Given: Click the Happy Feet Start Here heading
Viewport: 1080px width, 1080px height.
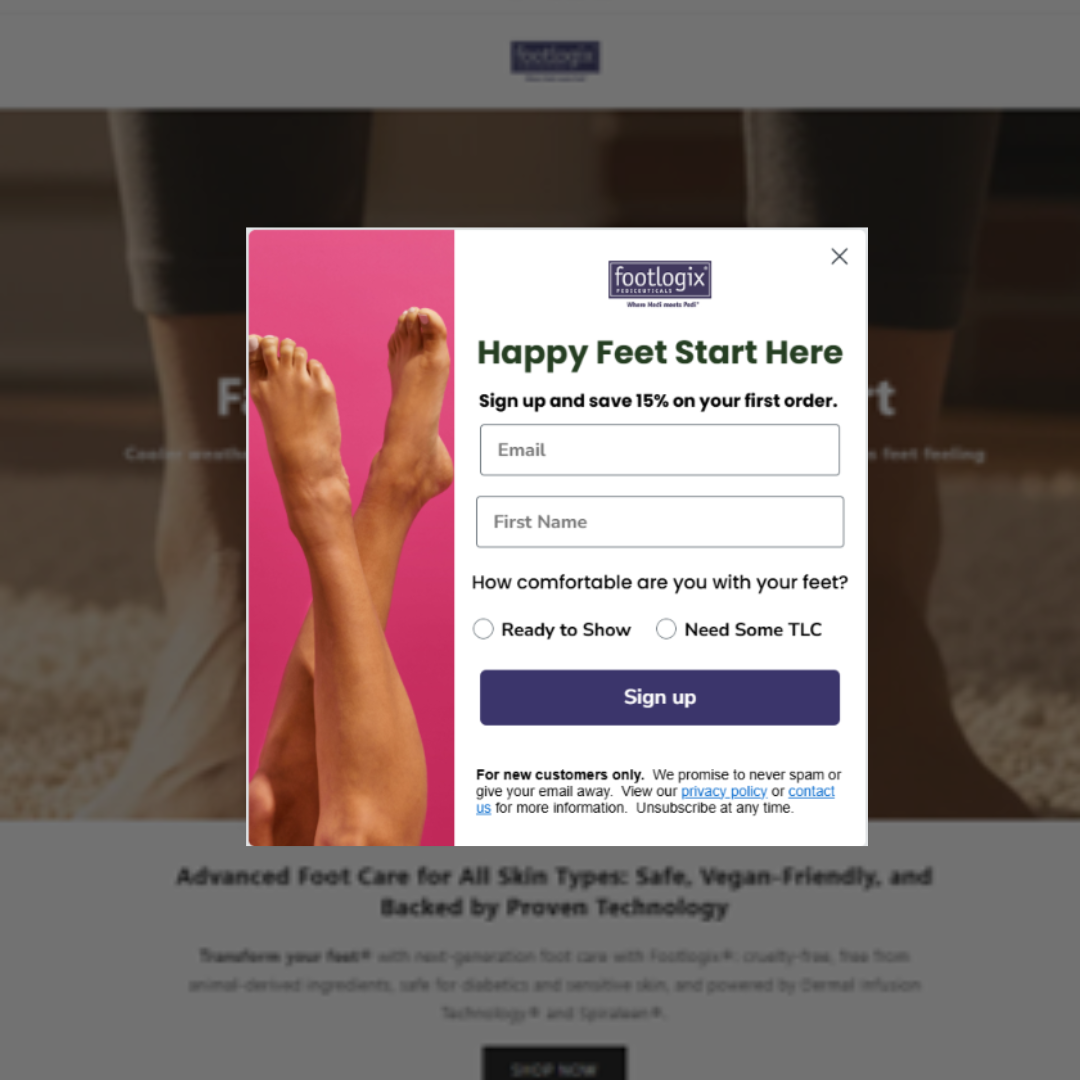Looking at the screenshot, I should (659, 353).
